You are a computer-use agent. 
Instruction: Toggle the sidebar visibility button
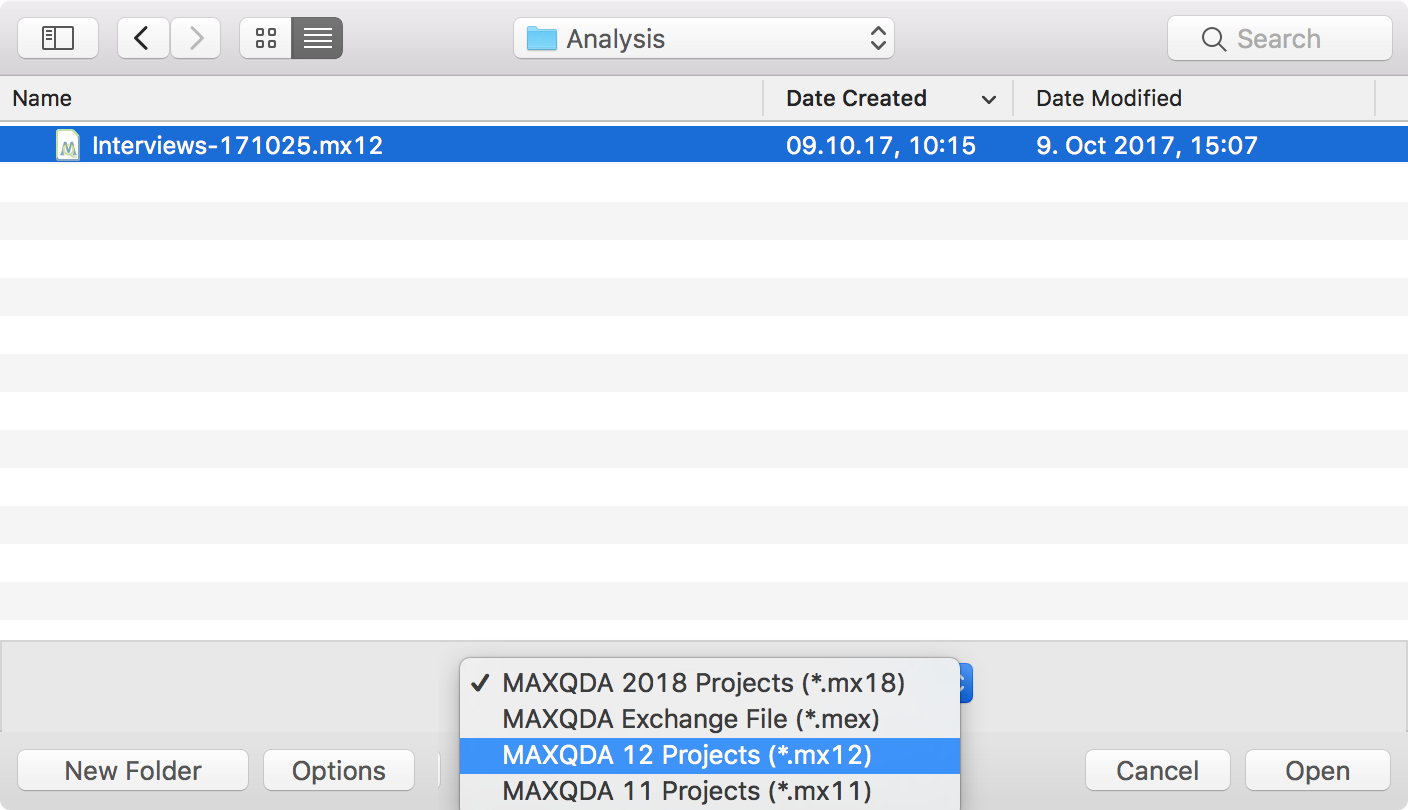[58, 39]
